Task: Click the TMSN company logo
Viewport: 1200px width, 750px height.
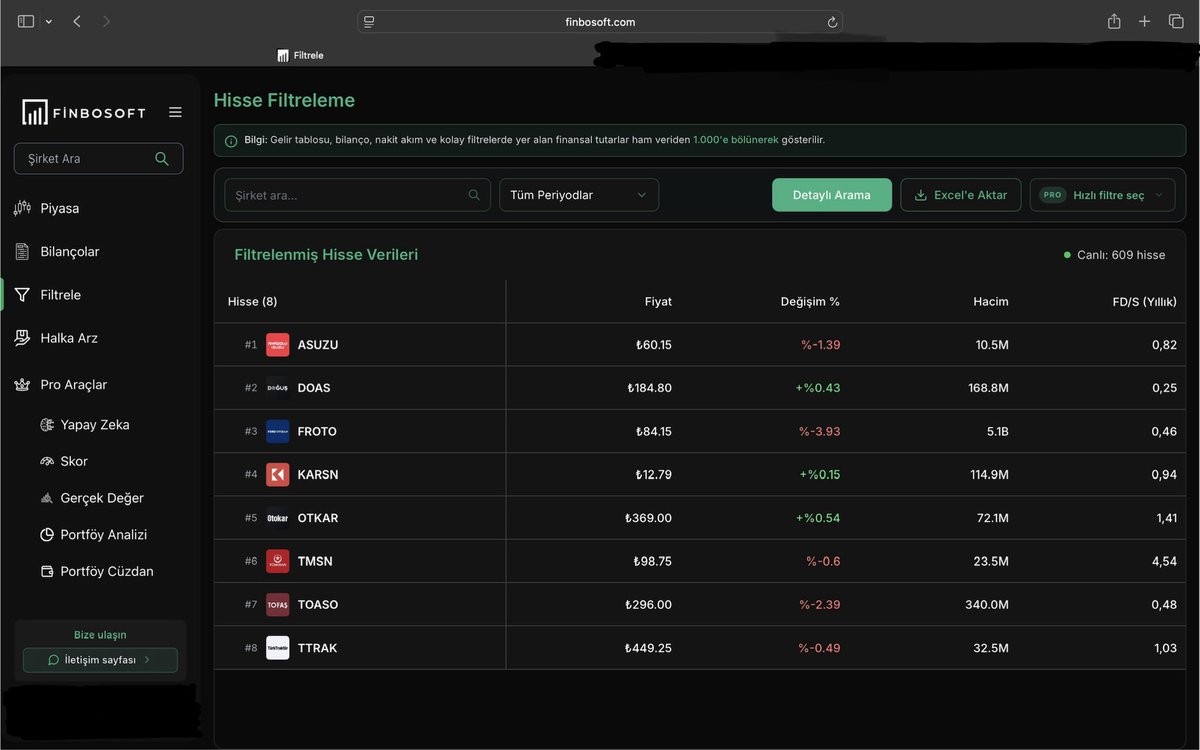Action: (x=277, y=561)
